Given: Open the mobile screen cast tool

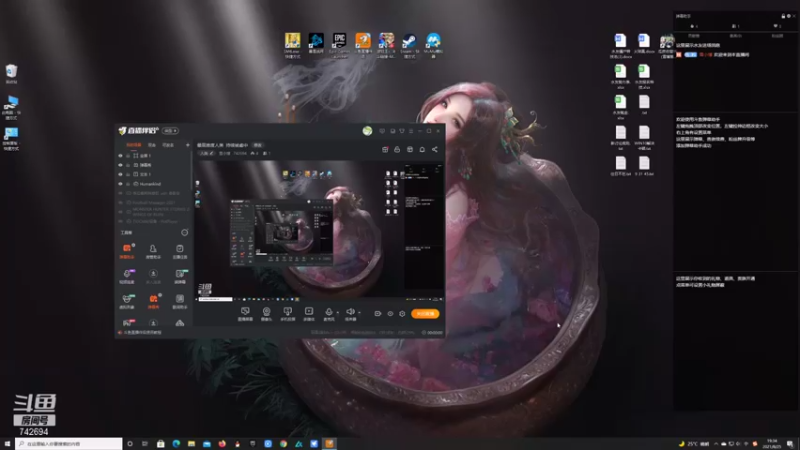Looking at the screenshot, I should pyautogui.click(x=288, y=313).
